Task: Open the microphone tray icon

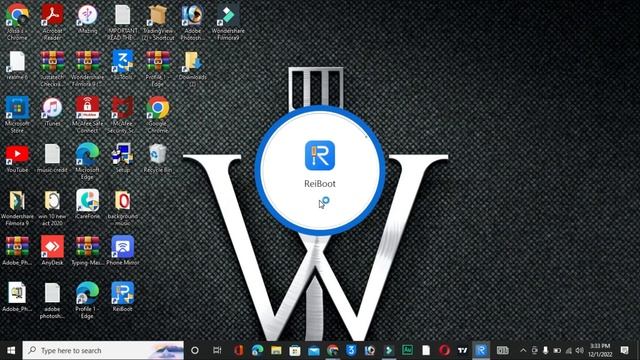Action: (x=545, y=350)
